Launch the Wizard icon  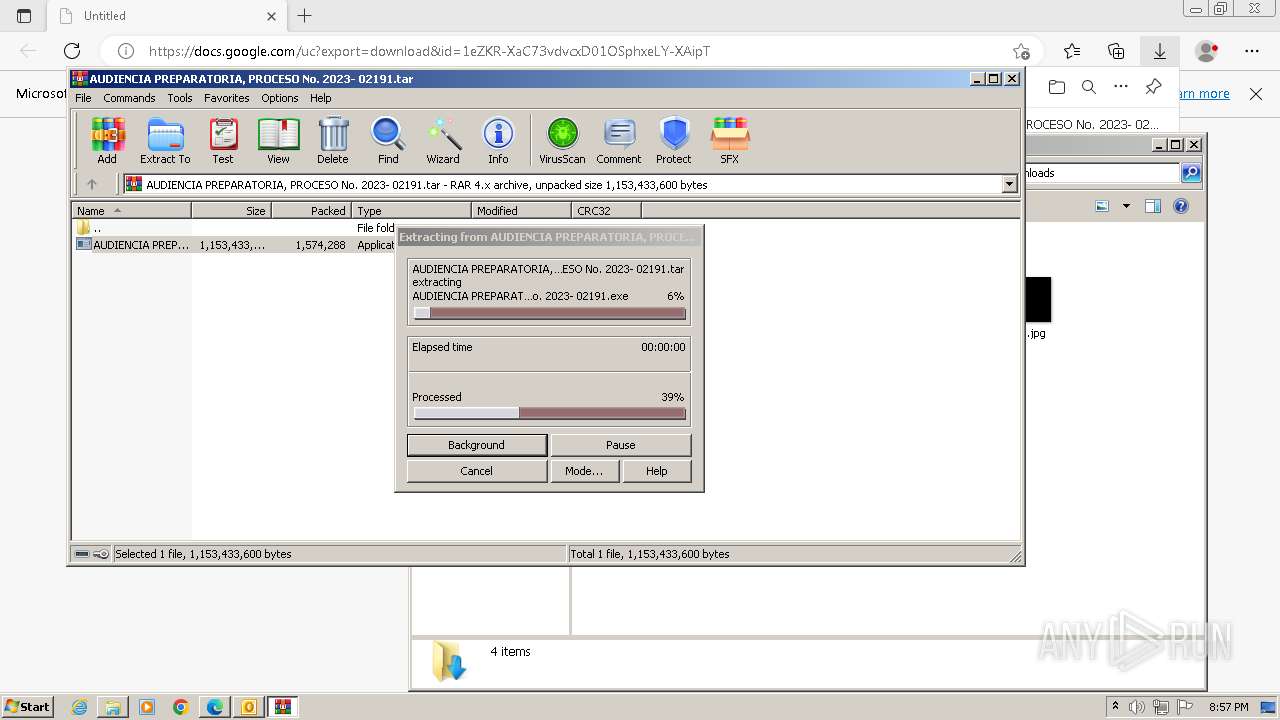pos(443,140)
